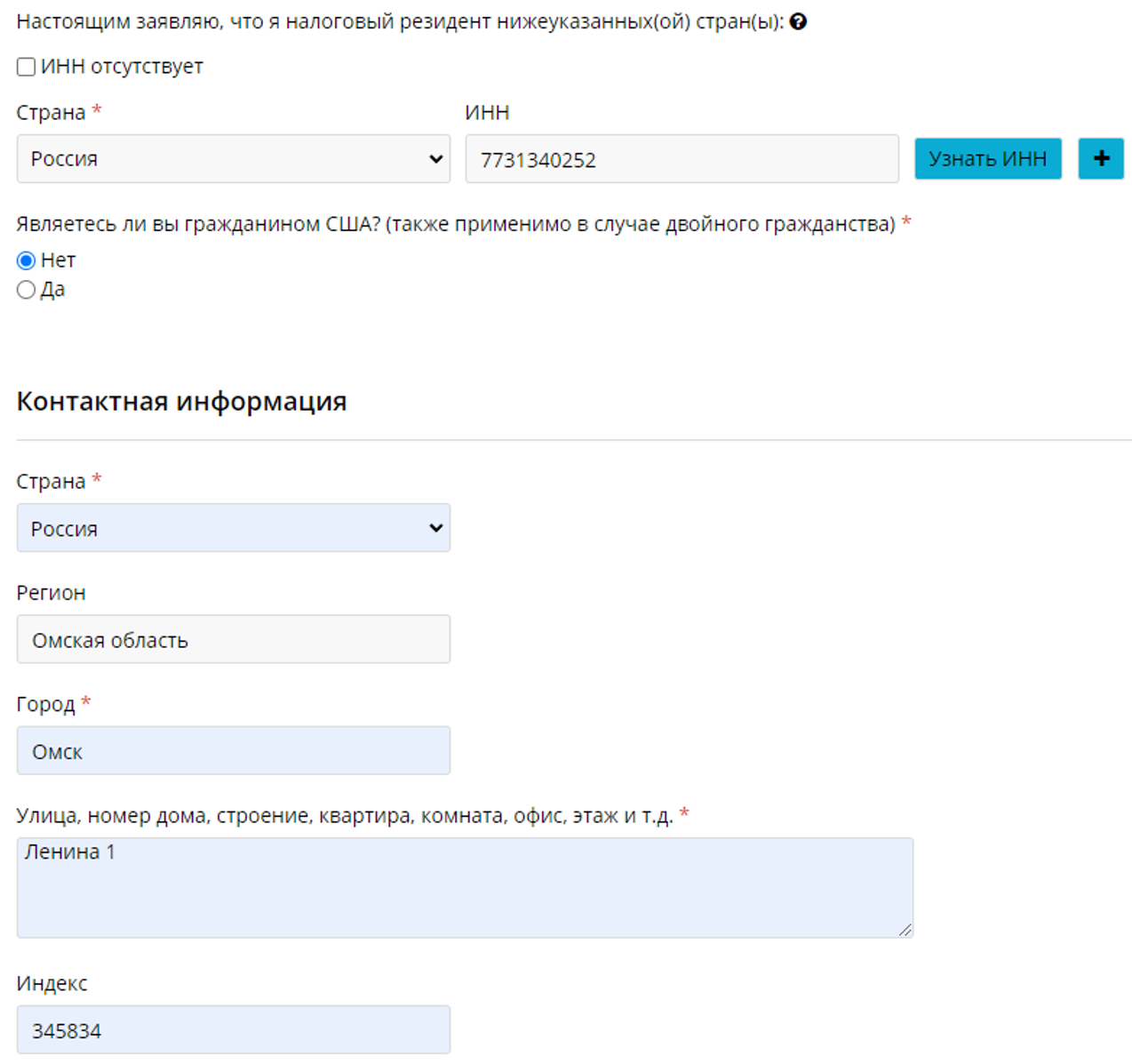1132x1064 pixels.
Task: Click the Индекс field with 345834
Action: 234,1030
